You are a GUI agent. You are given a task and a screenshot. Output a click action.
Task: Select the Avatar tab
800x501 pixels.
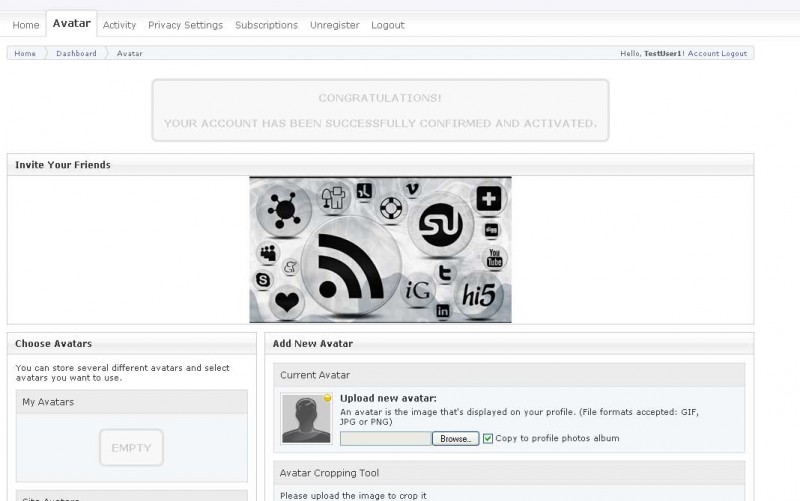[71, 23]
